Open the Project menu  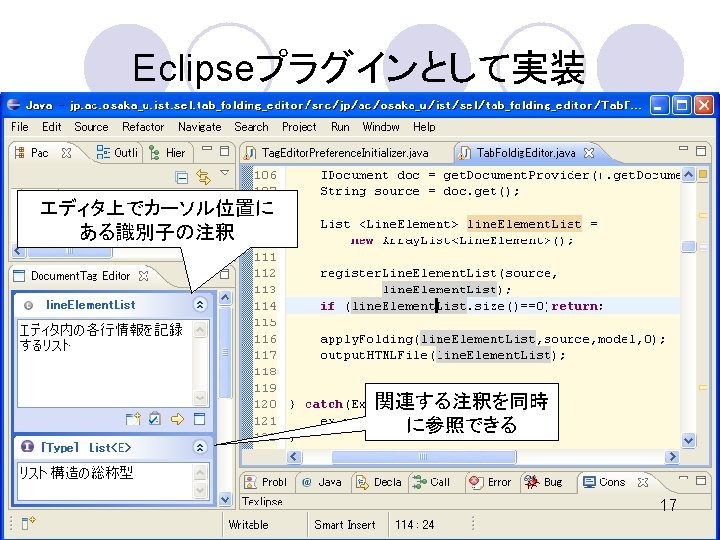coord(299,127)
